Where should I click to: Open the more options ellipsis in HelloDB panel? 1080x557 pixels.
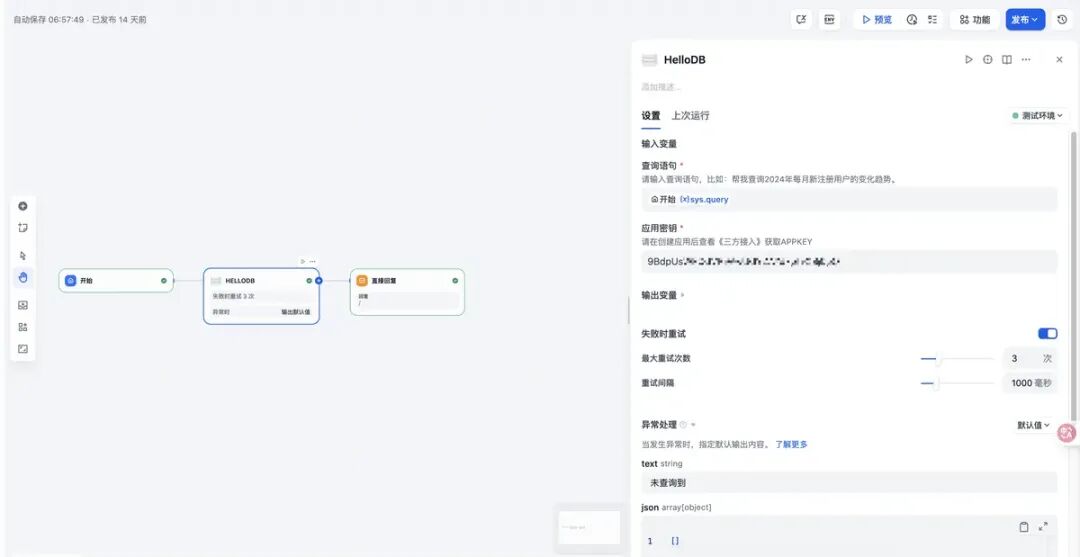click(1026, 60)
